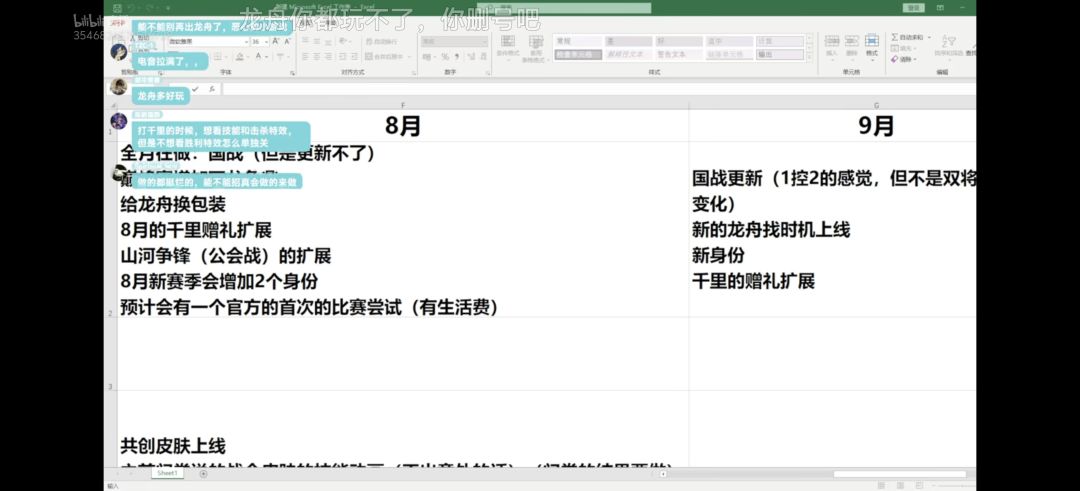Select row 2 header

coord(110,229)
